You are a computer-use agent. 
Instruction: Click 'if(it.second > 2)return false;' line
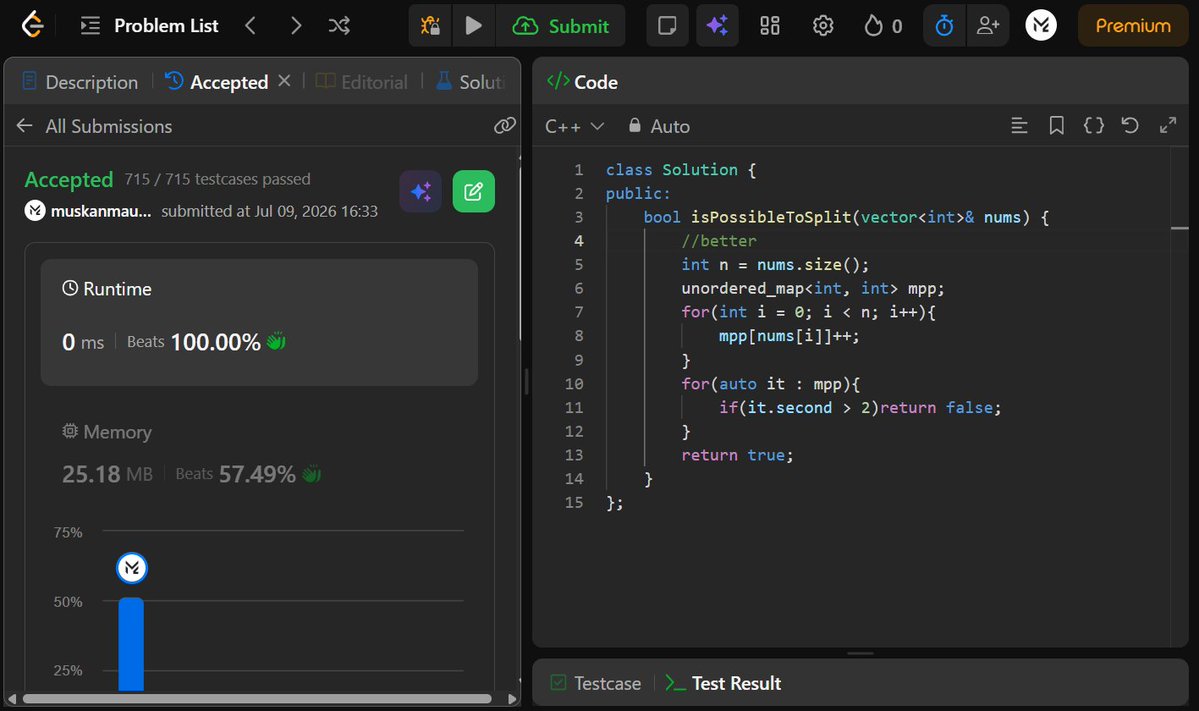tap(859, 407)
